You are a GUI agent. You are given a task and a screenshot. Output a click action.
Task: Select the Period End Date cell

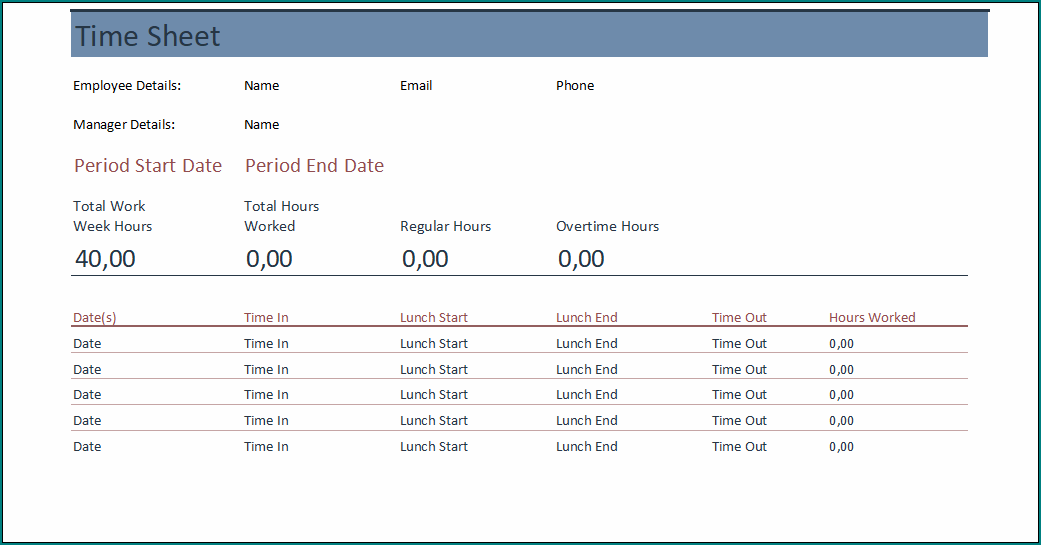pyautogui.click(x=315, y=165)
